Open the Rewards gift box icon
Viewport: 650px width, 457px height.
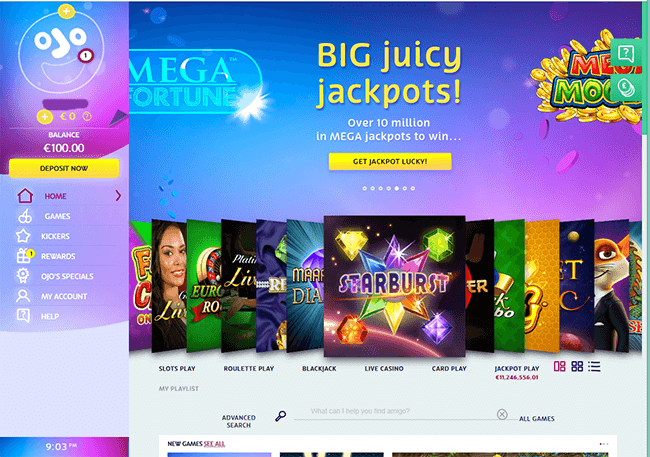pyautogui.click(x=24, y=256)
